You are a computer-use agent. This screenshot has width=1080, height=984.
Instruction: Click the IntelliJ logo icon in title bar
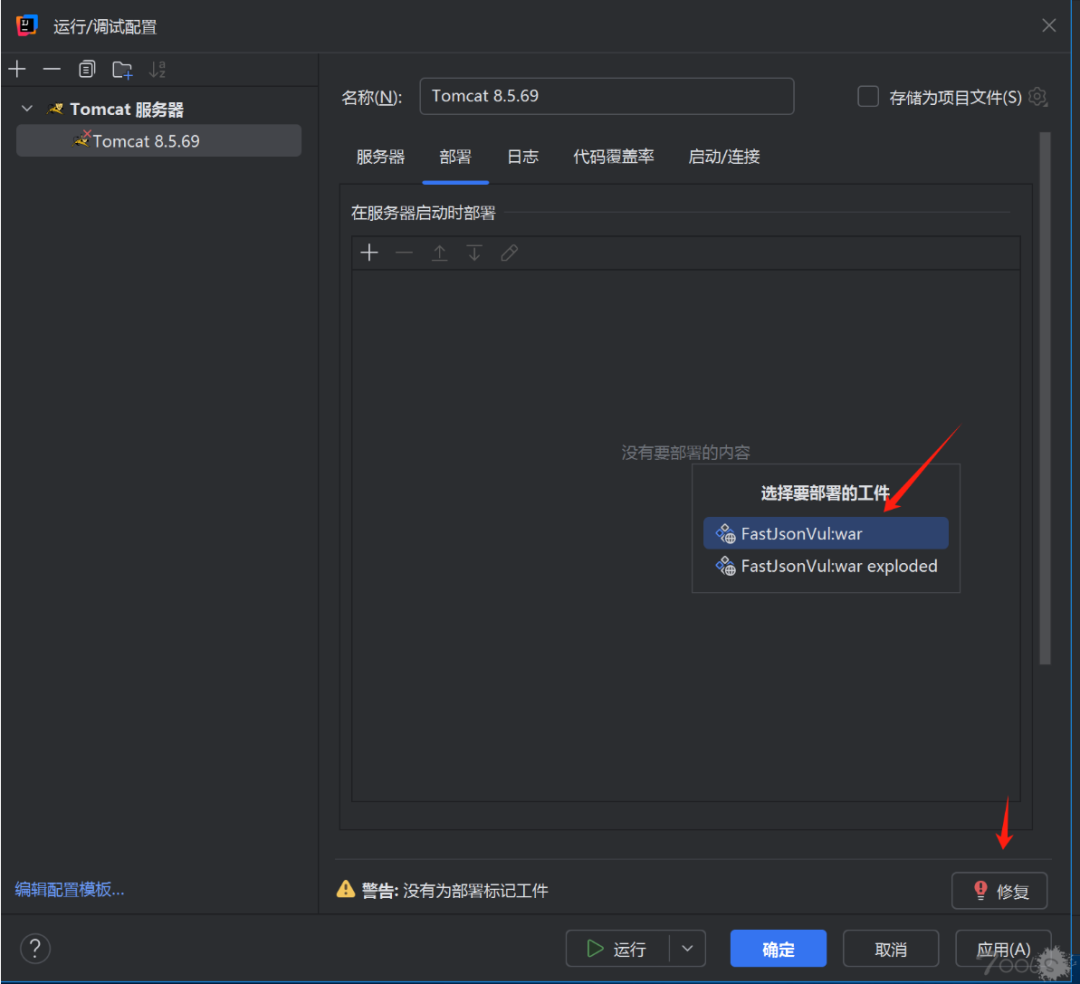(x=27, y=25)
